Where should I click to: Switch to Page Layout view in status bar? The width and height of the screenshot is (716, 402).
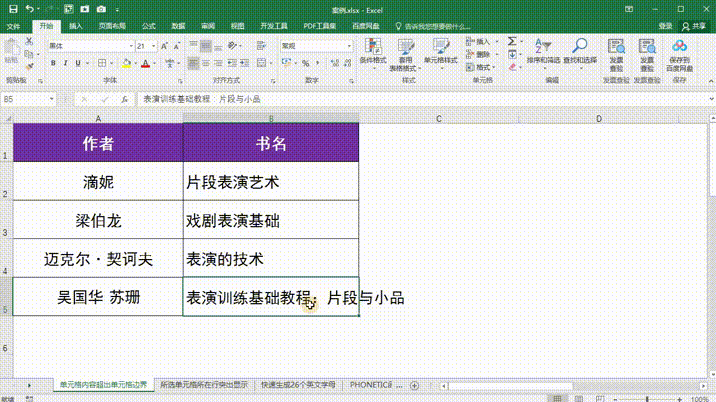(x=579, y=398)
